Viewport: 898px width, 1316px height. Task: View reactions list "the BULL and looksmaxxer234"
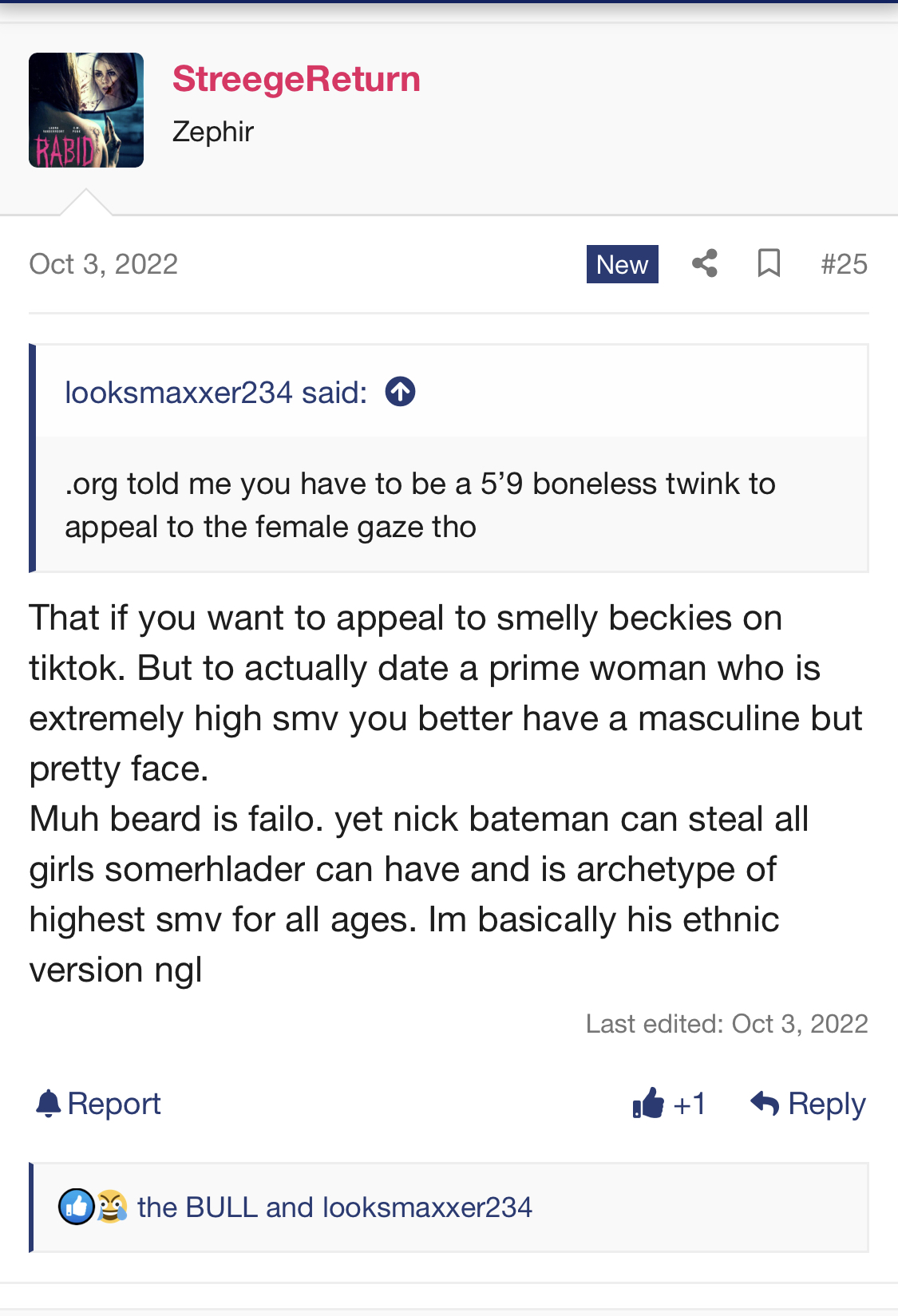tap(334, 1207)
